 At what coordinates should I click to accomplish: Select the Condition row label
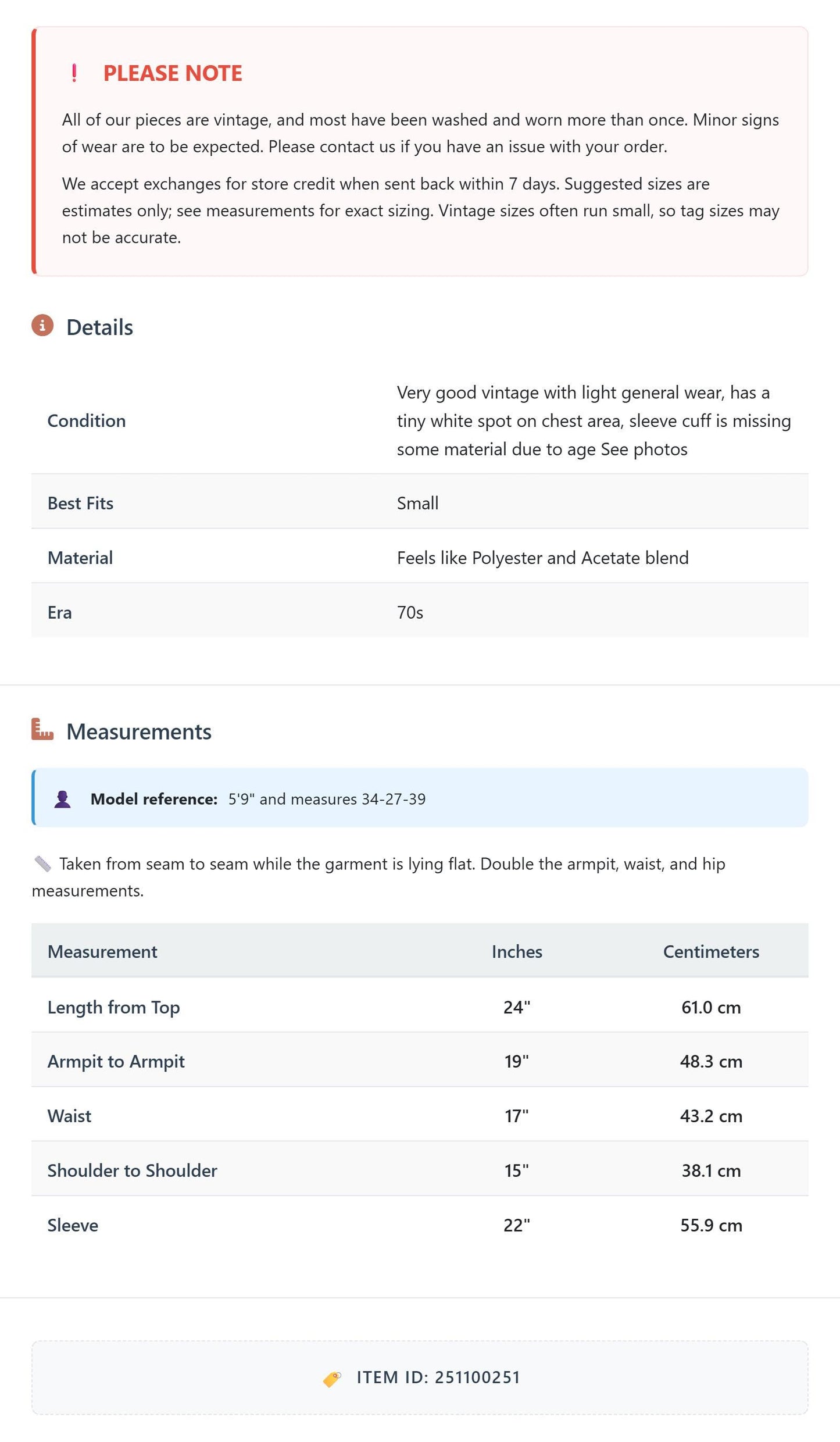tap(87, 421)
